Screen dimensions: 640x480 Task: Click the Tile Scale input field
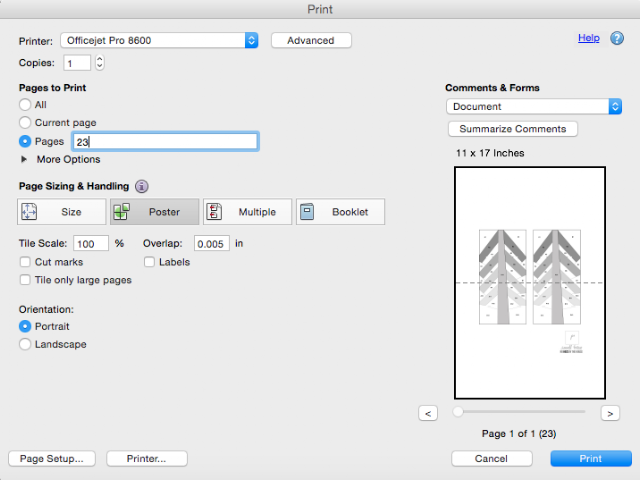point(91,243)
